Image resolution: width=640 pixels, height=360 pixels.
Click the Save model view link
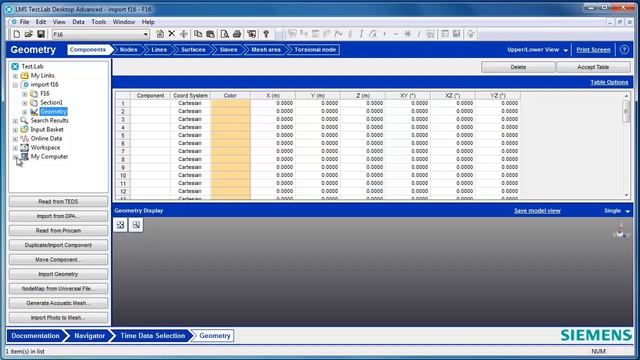[537, 211]
